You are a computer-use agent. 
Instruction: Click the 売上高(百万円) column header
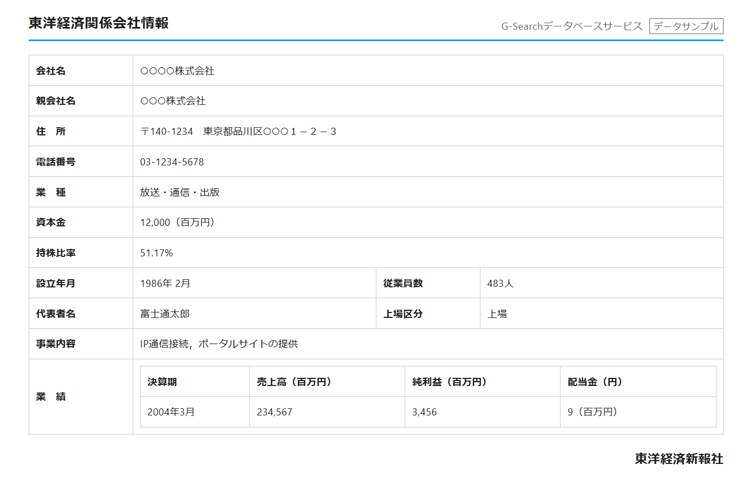294,382
